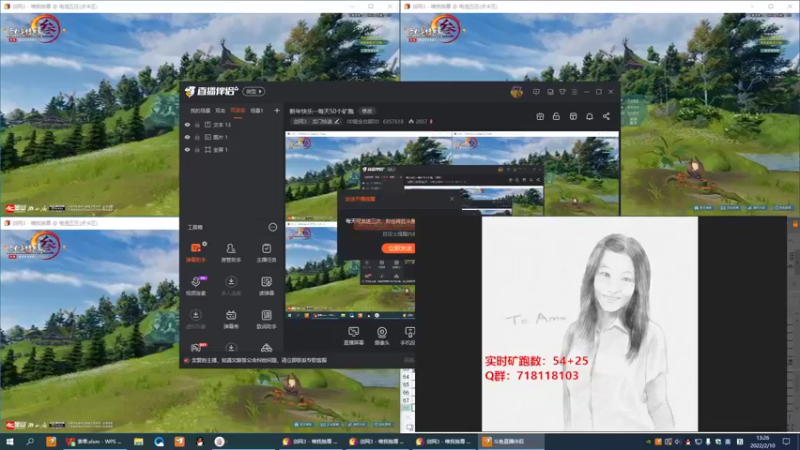Select the 全屏 1 layer row
This screenshot has width=800, height=450.
pos(232,149)
